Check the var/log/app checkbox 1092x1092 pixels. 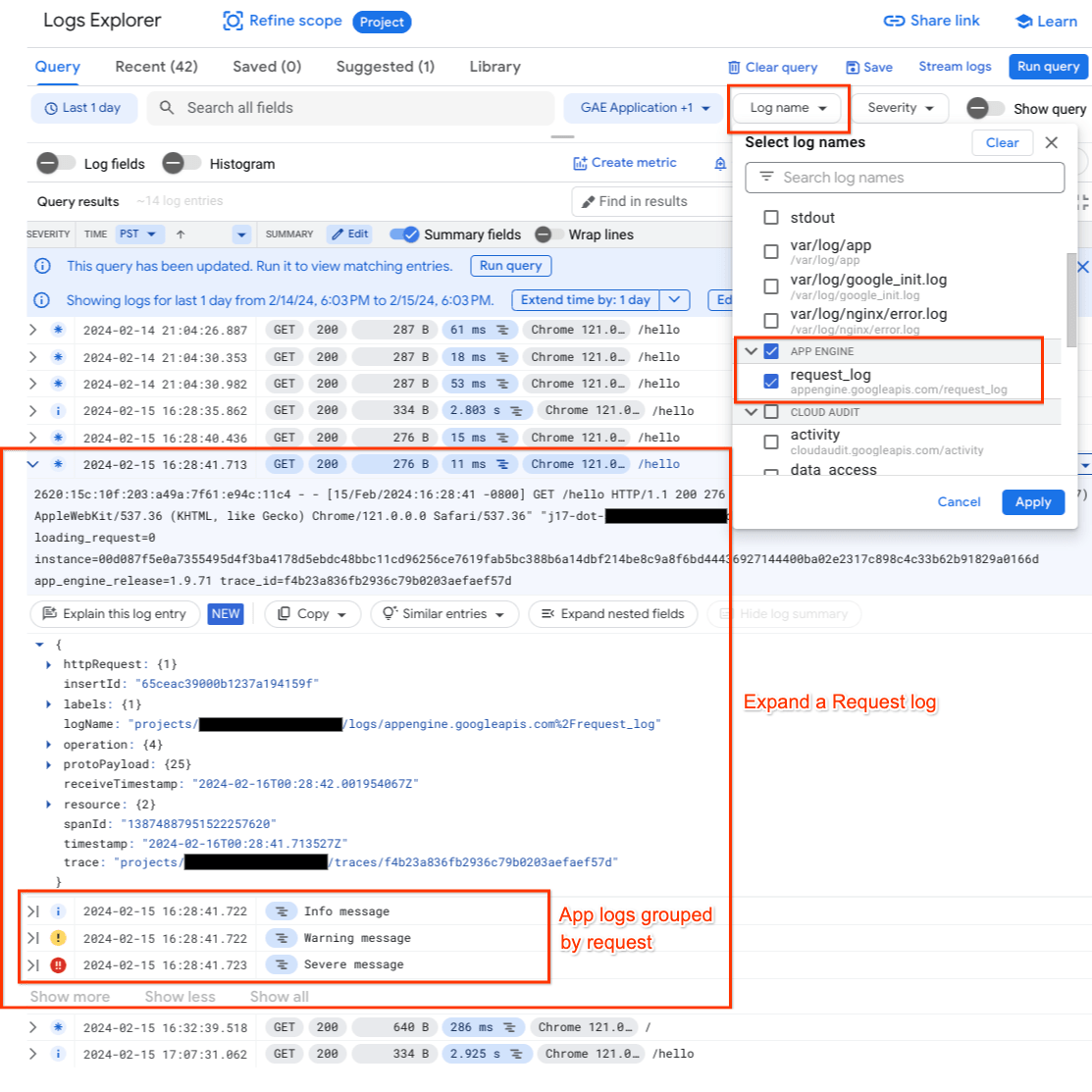[771, 251]
